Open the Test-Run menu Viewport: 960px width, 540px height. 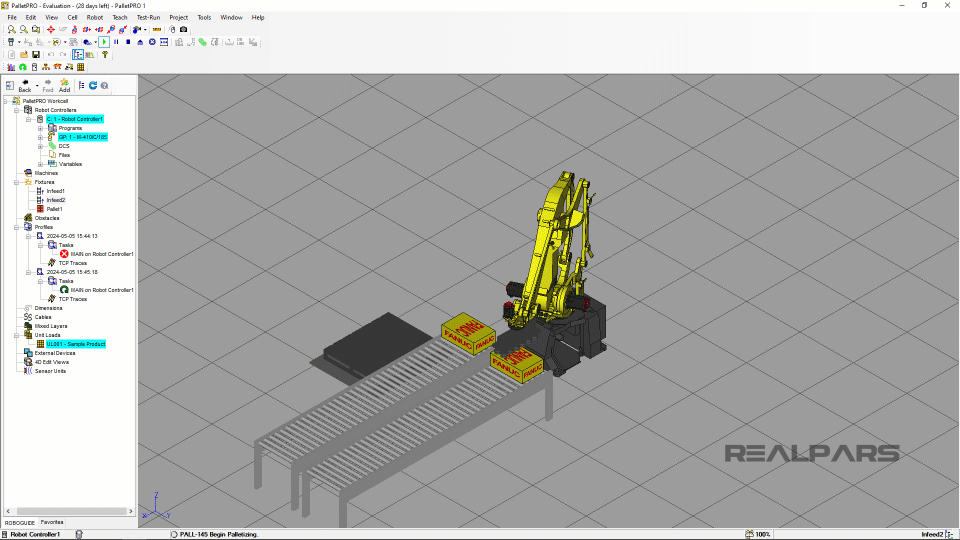click(x=148, y=18)
